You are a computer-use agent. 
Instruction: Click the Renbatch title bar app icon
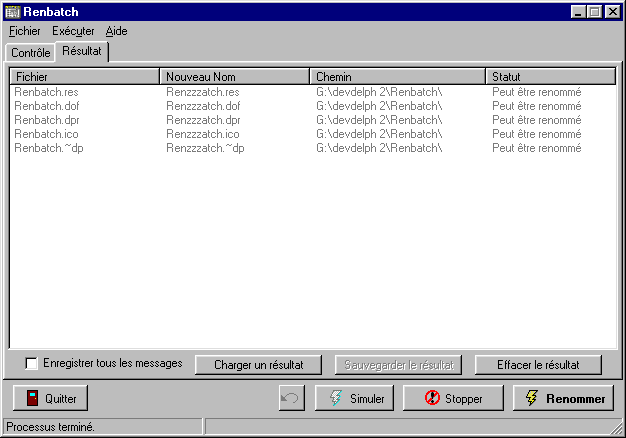click(x=12, y=12)
